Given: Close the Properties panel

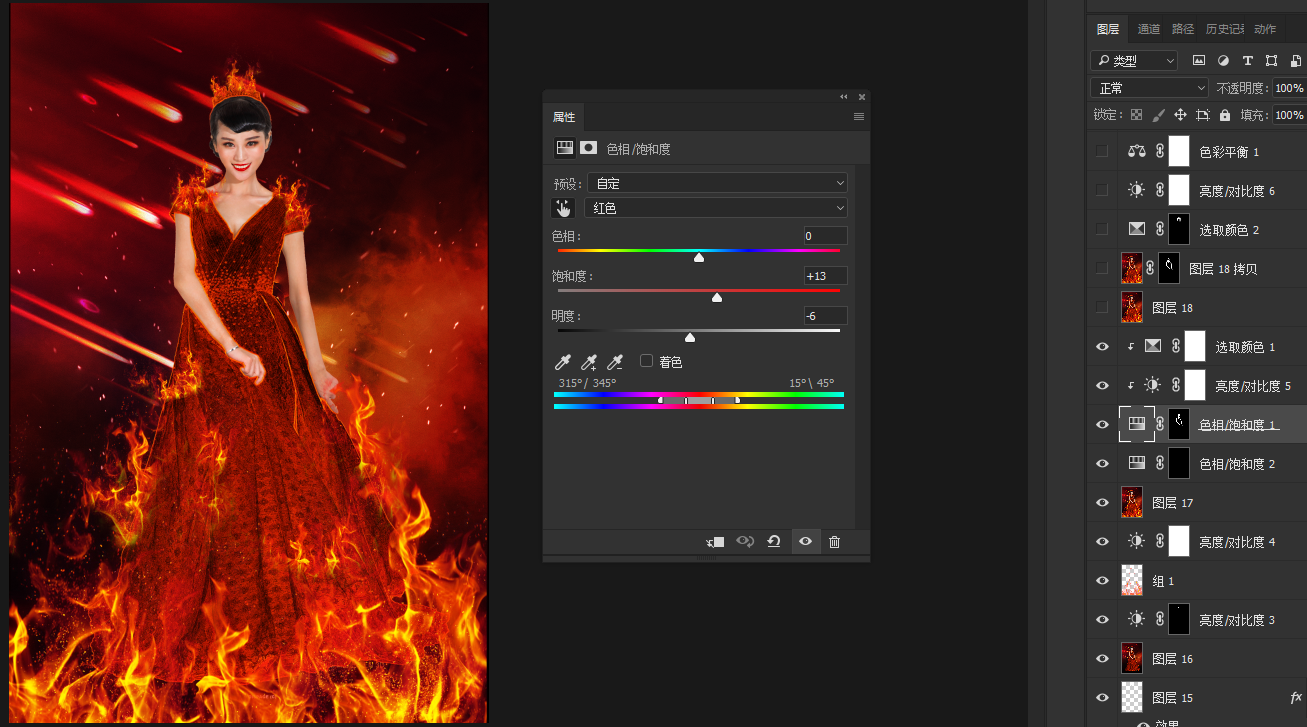Looking at the screenshot, I should click(x=862, y=97).
